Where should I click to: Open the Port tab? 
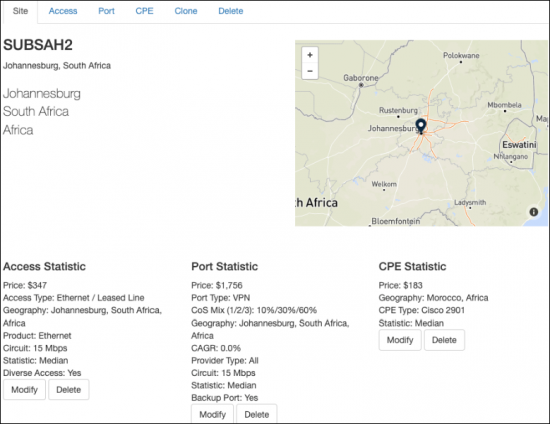pyautogui.click(x=106, y=11)
